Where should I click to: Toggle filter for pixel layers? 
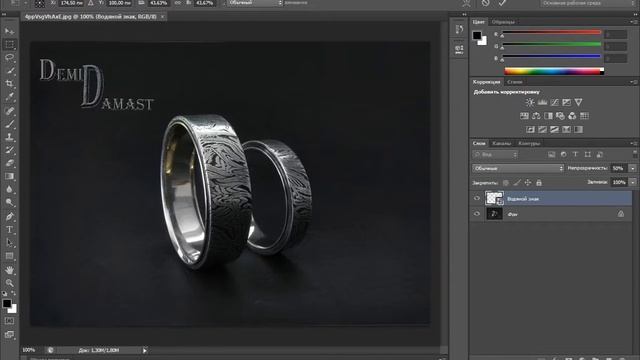pyautogui.click(x=551, y=154)
